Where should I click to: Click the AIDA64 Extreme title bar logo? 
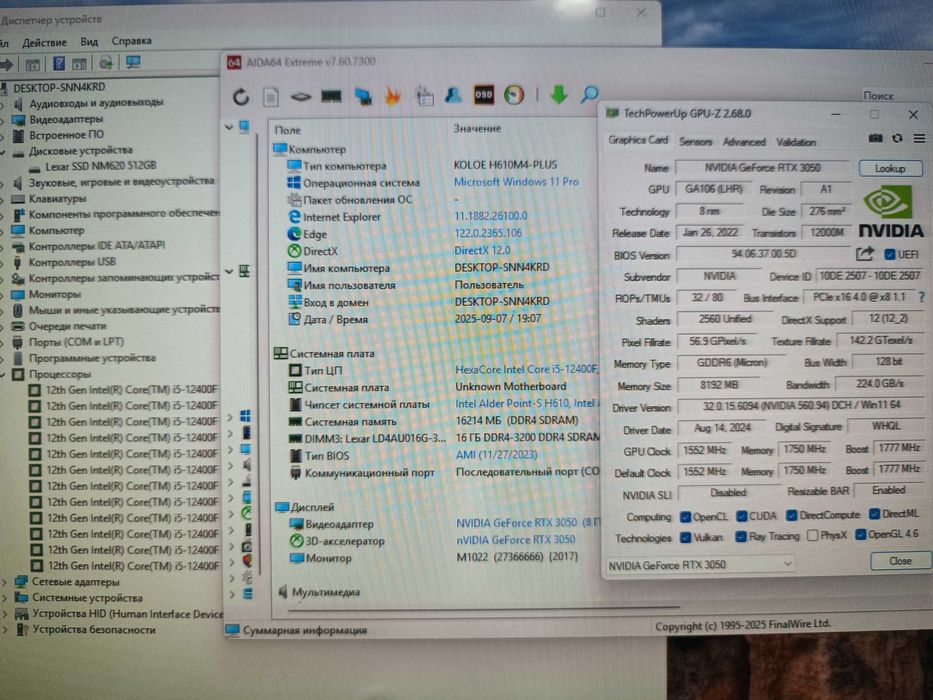(234, 62)
